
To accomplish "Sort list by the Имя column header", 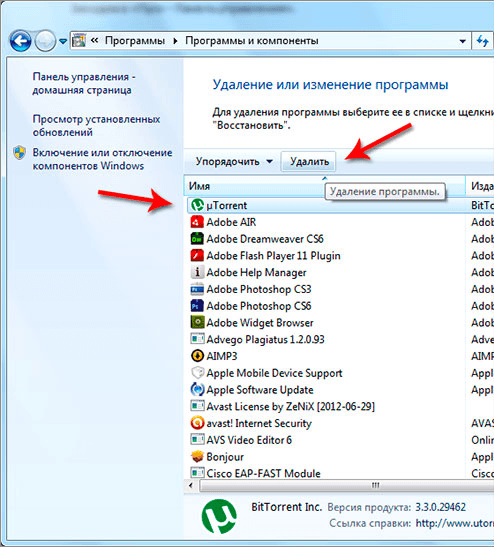I will point(325,186).
